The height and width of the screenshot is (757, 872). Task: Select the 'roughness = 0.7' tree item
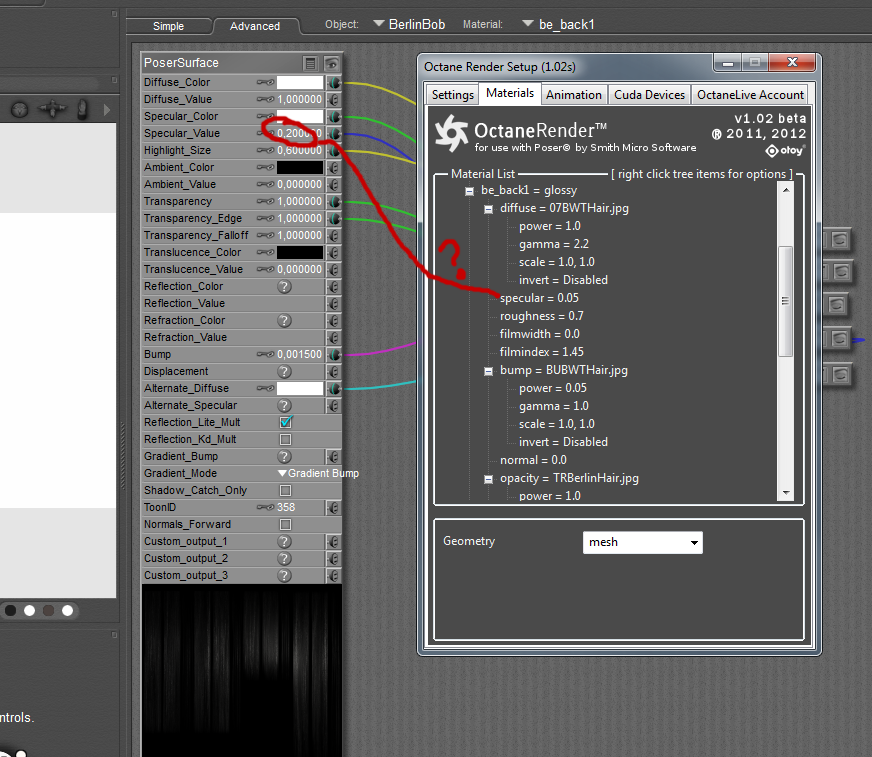(542, 316)
